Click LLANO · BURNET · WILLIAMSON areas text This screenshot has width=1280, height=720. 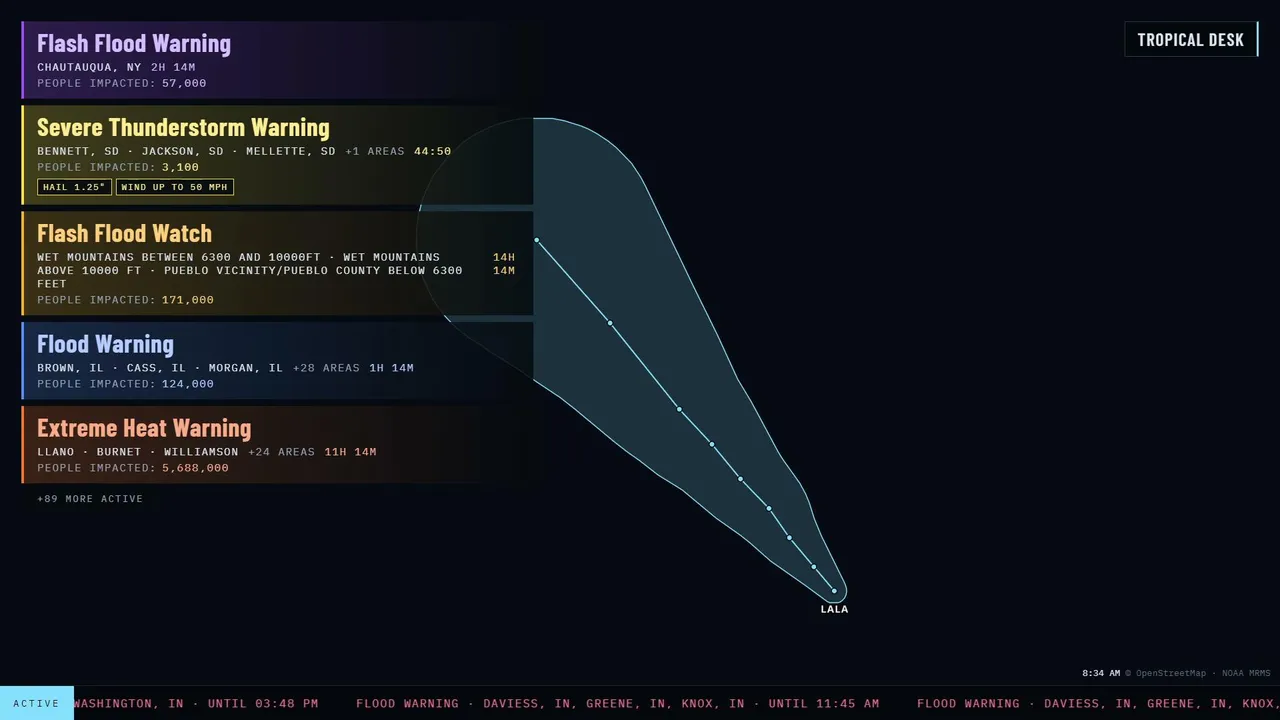(x=138, y=452)
